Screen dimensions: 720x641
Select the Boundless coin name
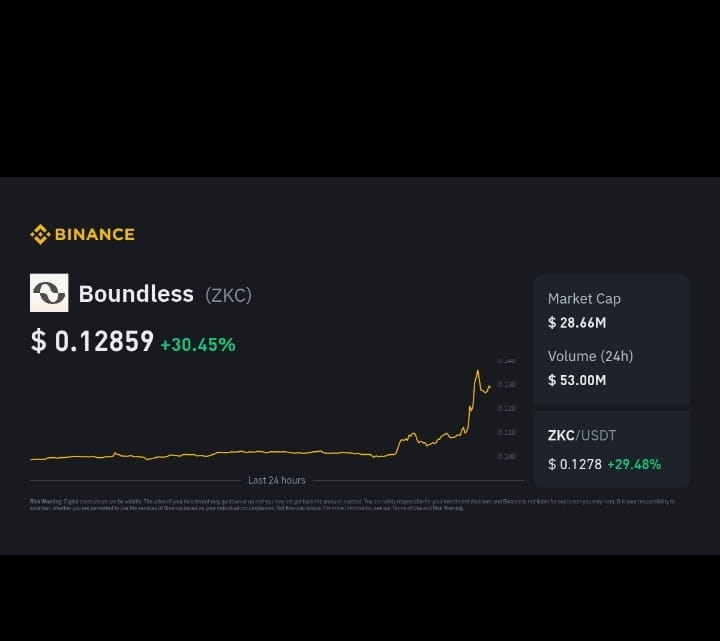(136, 294)
